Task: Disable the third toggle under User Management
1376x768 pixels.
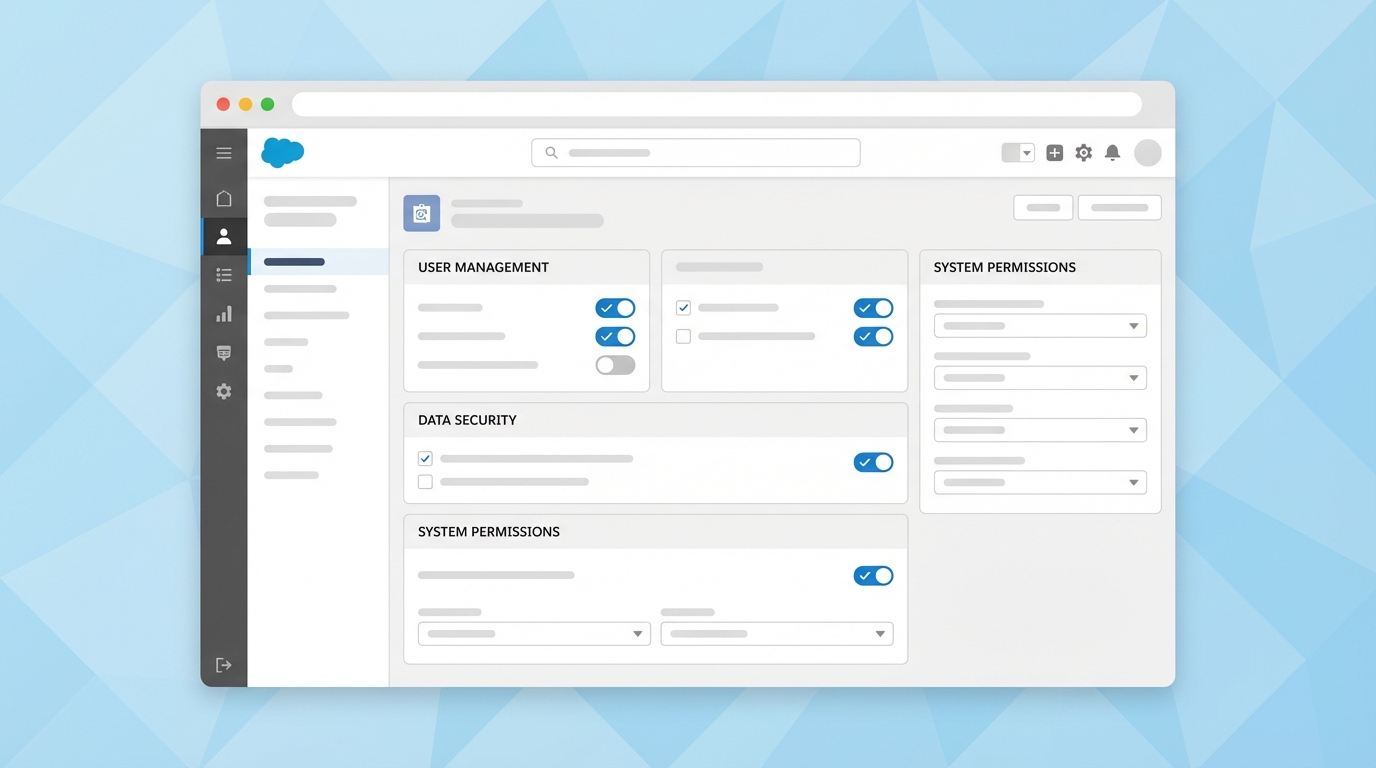Action: coord(615,365)
